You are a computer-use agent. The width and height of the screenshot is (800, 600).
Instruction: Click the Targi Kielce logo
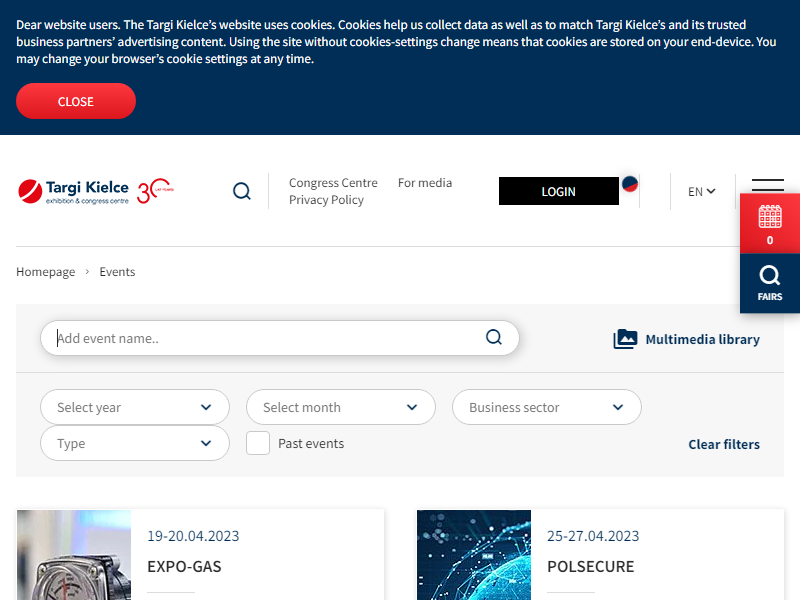point(73,191)
